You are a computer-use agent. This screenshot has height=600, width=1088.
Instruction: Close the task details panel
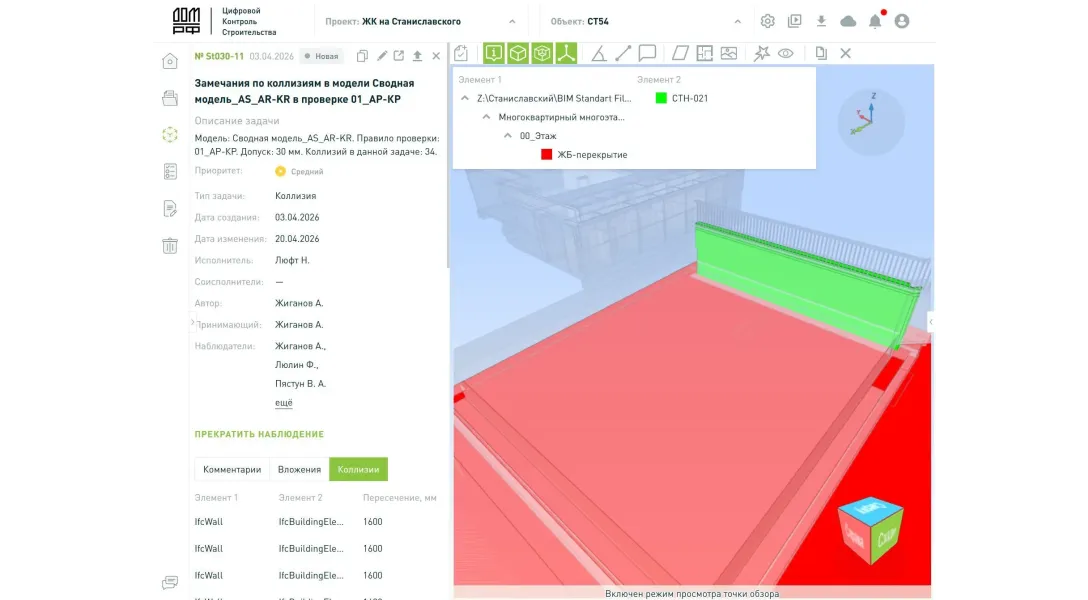point(436,56)
